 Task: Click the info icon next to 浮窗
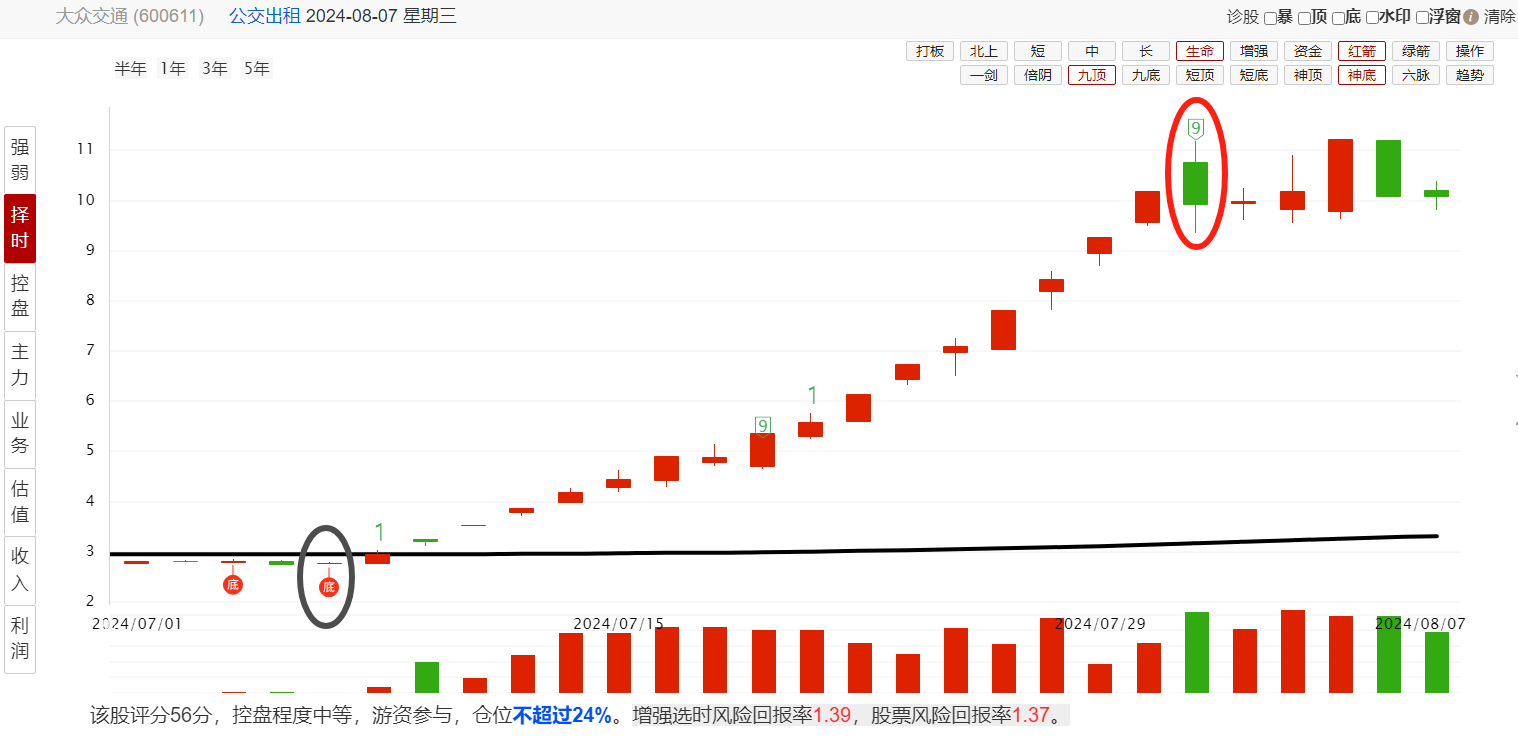(1471, 17)
